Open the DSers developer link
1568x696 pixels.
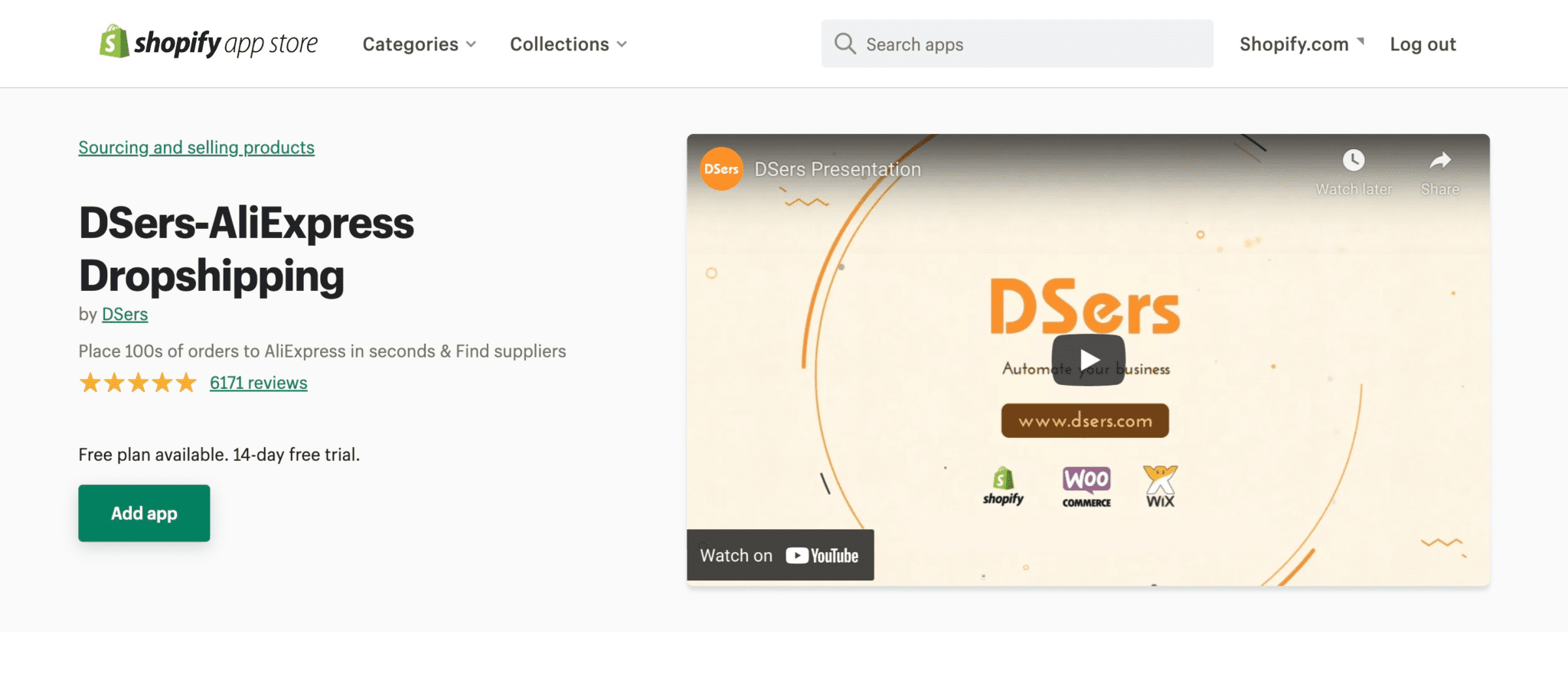click(125, 314)
